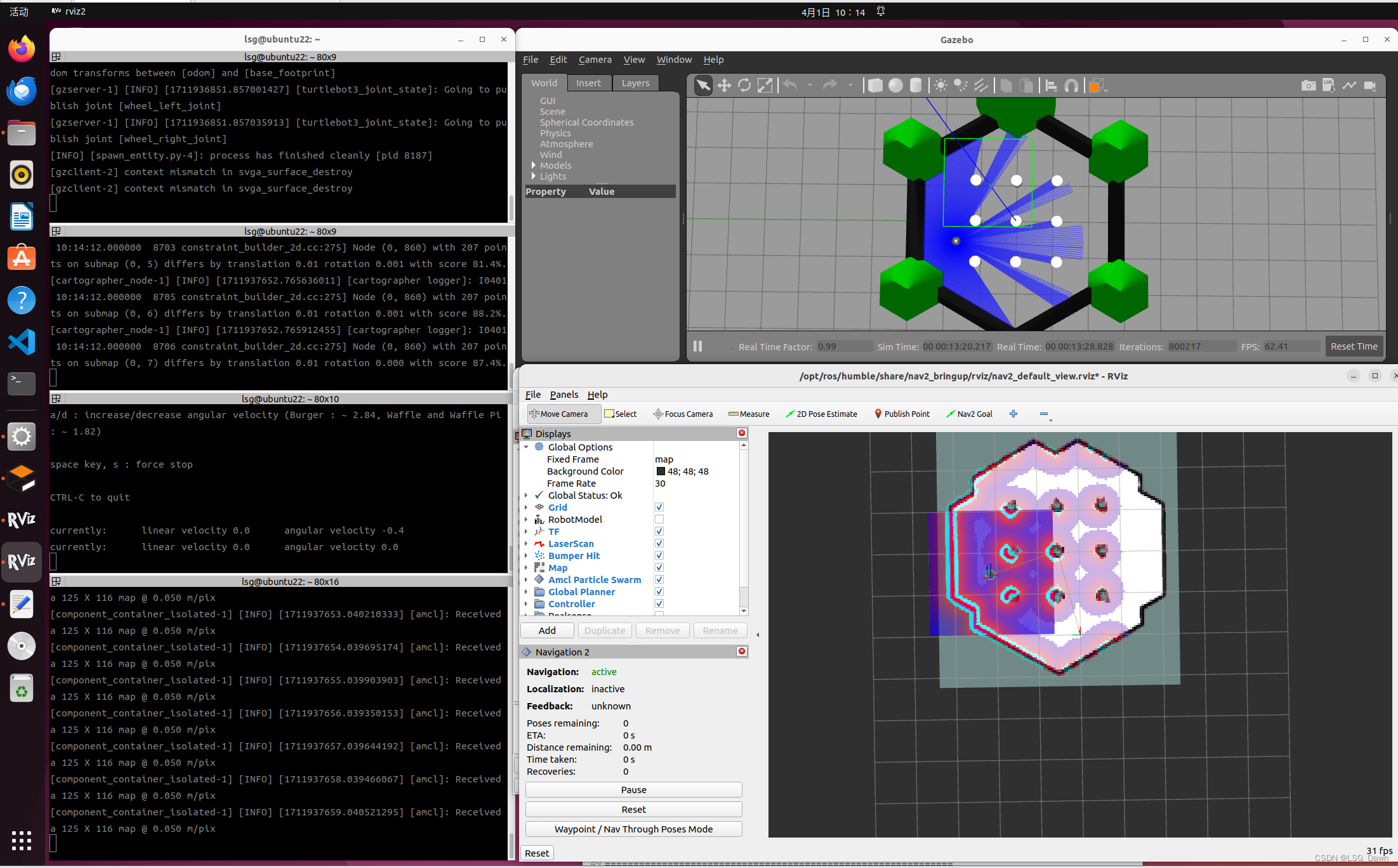The width and height of the screenshot is (1398, 868).
Task: Open the Camera menu in Gazebo
Action: [x=595, y=60]
